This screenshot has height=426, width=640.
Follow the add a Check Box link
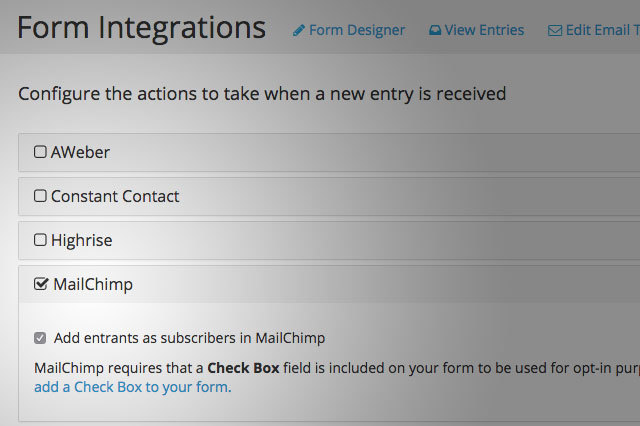click(x=133, y=387)
